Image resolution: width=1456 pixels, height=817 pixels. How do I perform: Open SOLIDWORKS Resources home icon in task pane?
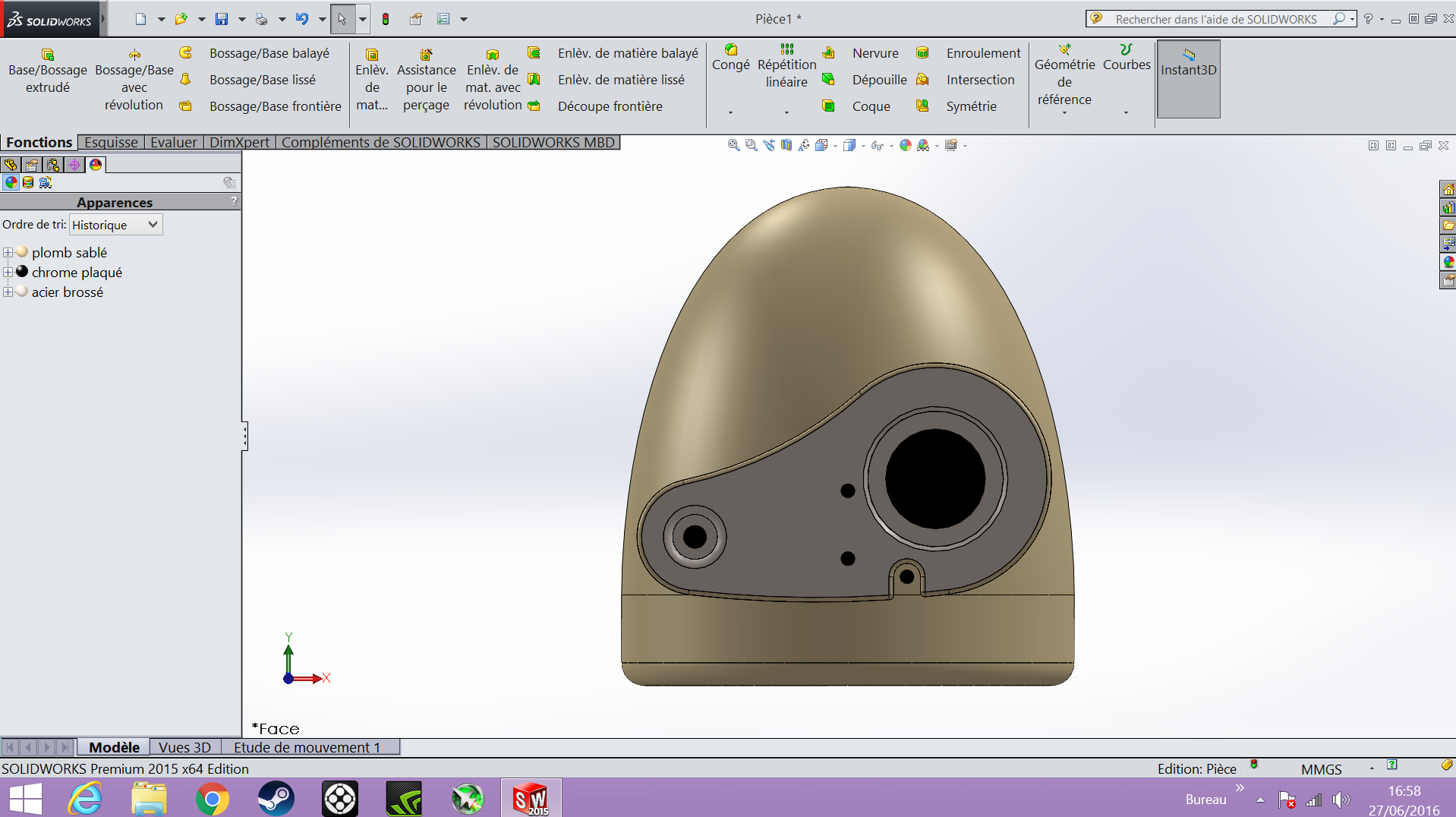point(1448,189)
